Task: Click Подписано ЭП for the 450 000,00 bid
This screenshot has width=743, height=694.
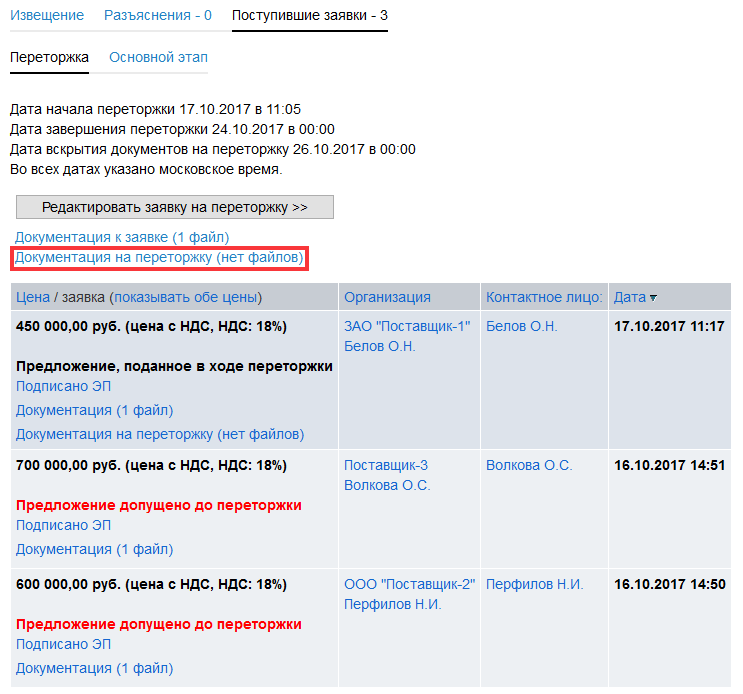Action: (x=63, y=386)
